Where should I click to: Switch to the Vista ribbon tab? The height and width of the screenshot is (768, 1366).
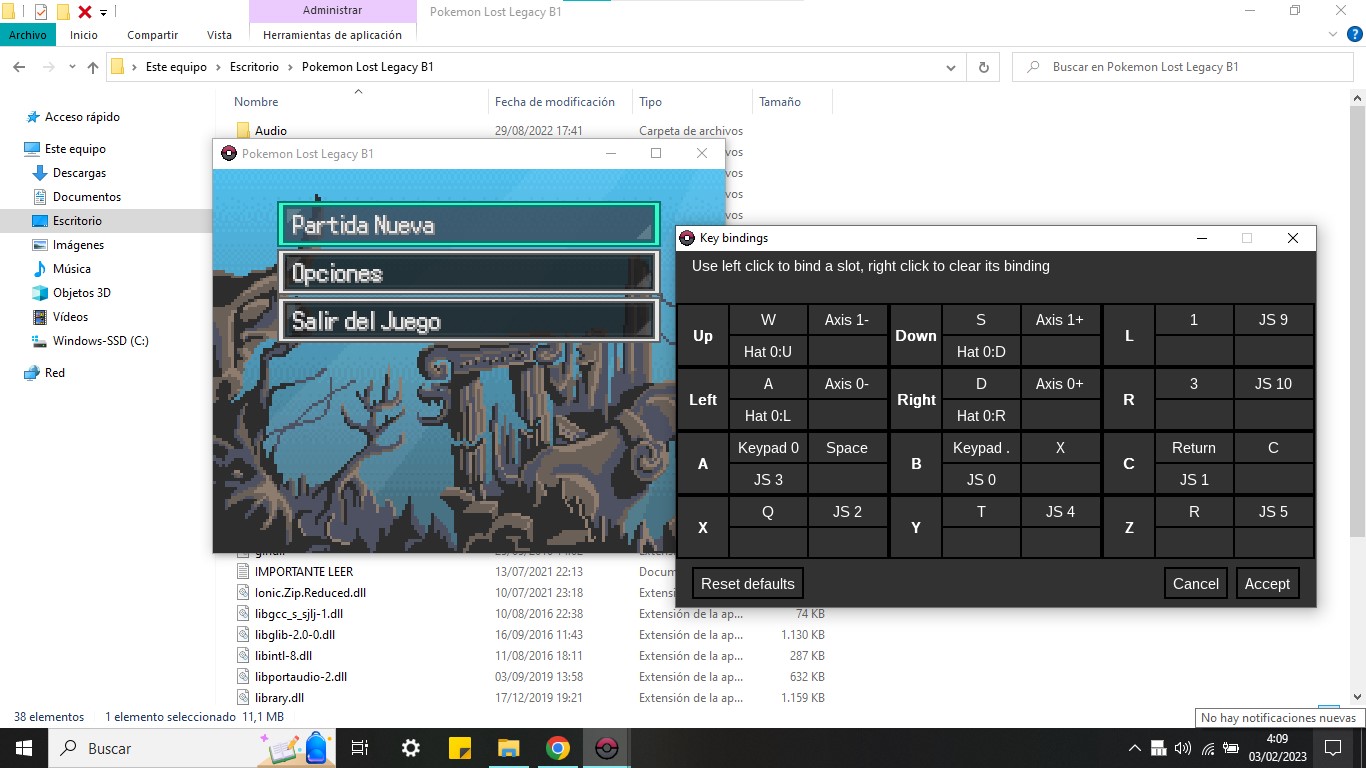pos(219,35)
